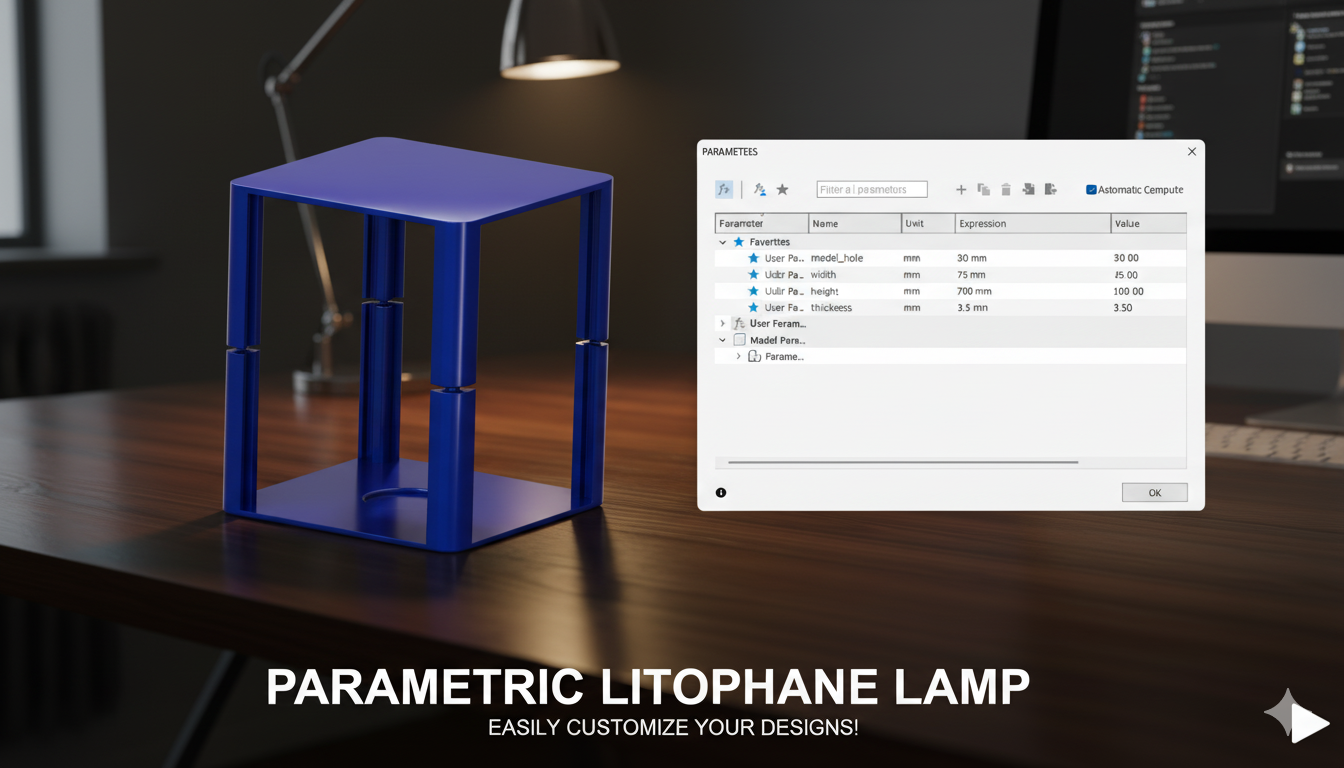
Task: Toggle favorite star on the width row
Action: click(754, 275)
